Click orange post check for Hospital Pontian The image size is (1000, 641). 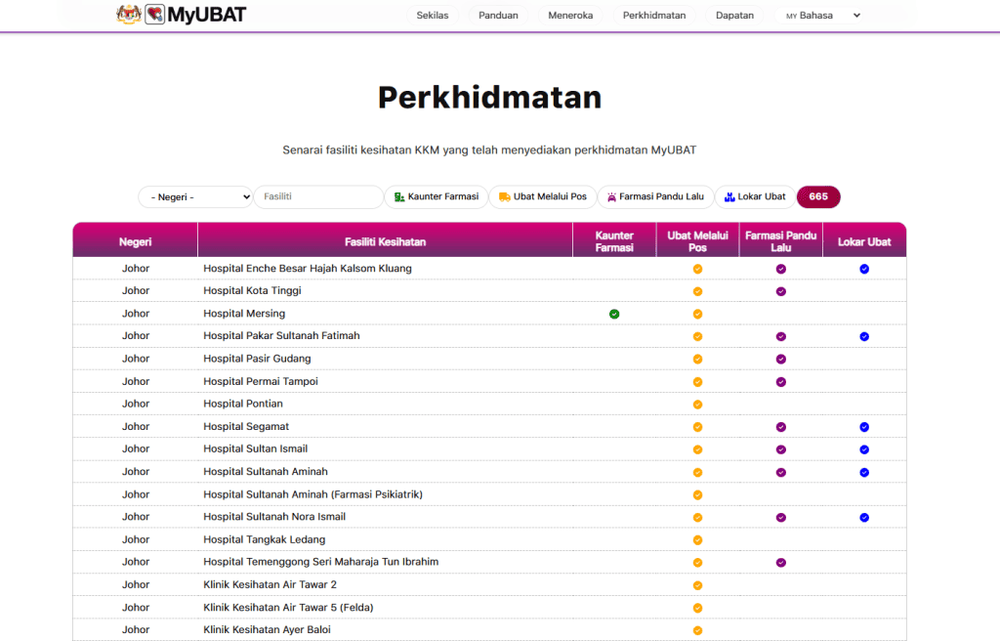point(698,404)
